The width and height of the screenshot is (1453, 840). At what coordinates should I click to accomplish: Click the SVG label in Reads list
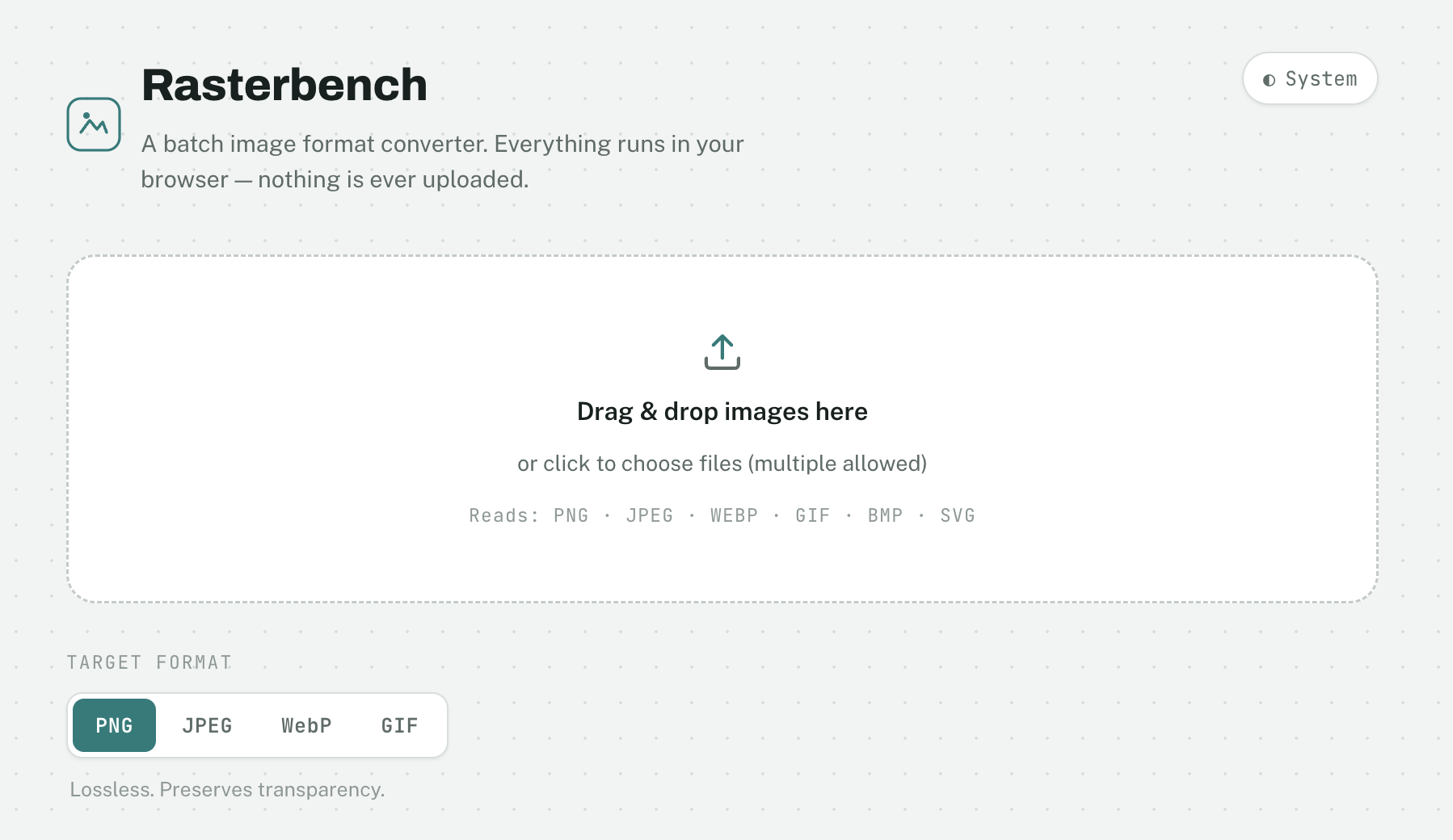tap(958, 515)
